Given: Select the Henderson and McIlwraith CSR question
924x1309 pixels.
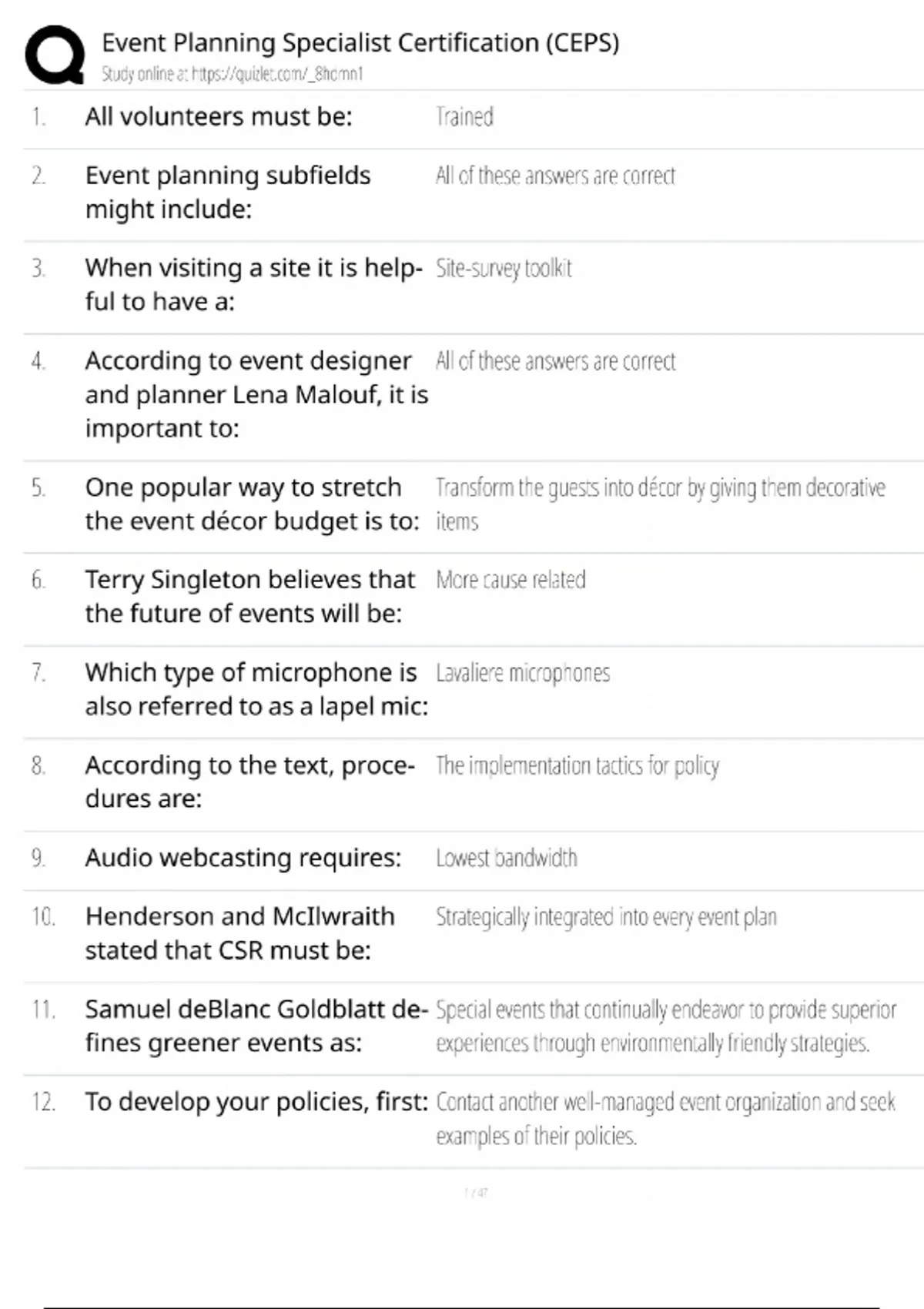Looking at the screenshot, I should coord(239,933).
